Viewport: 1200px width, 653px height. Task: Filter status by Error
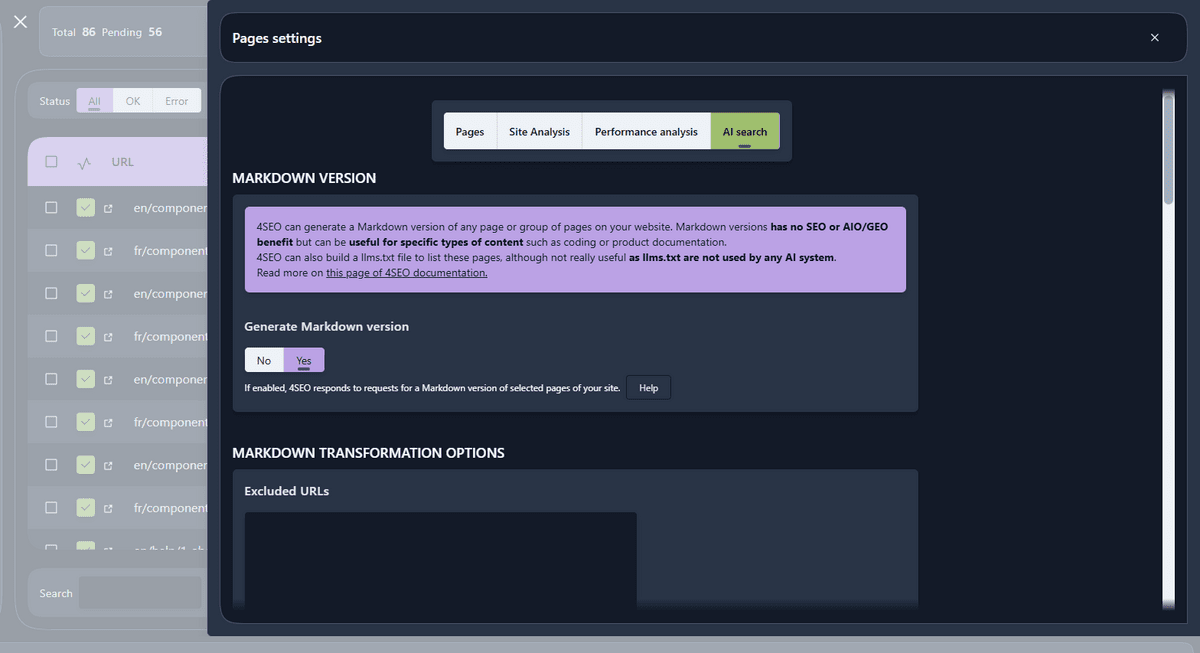[177, 101]
